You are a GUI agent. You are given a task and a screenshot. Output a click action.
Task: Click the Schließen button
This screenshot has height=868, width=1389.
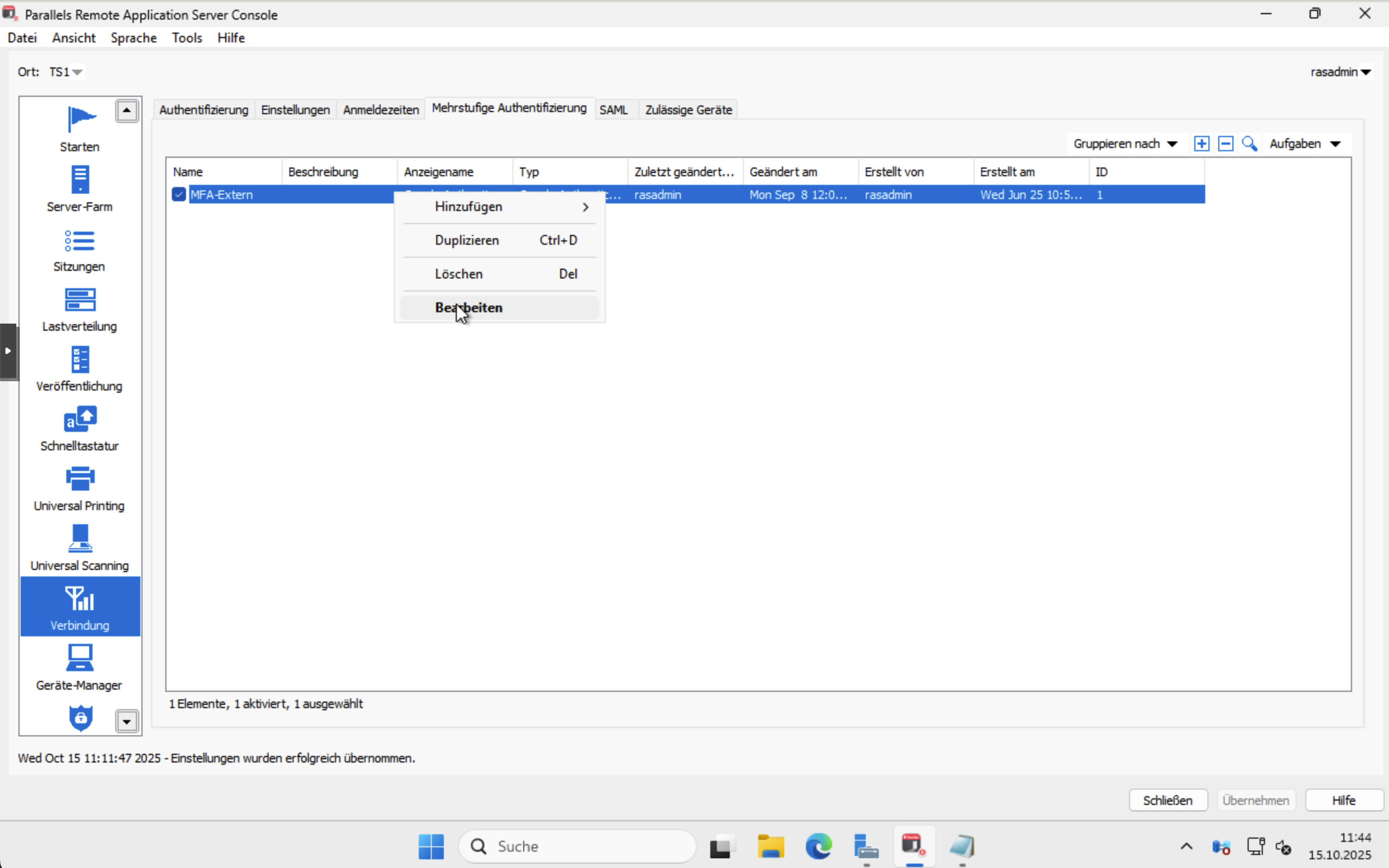pos(1168,800)
